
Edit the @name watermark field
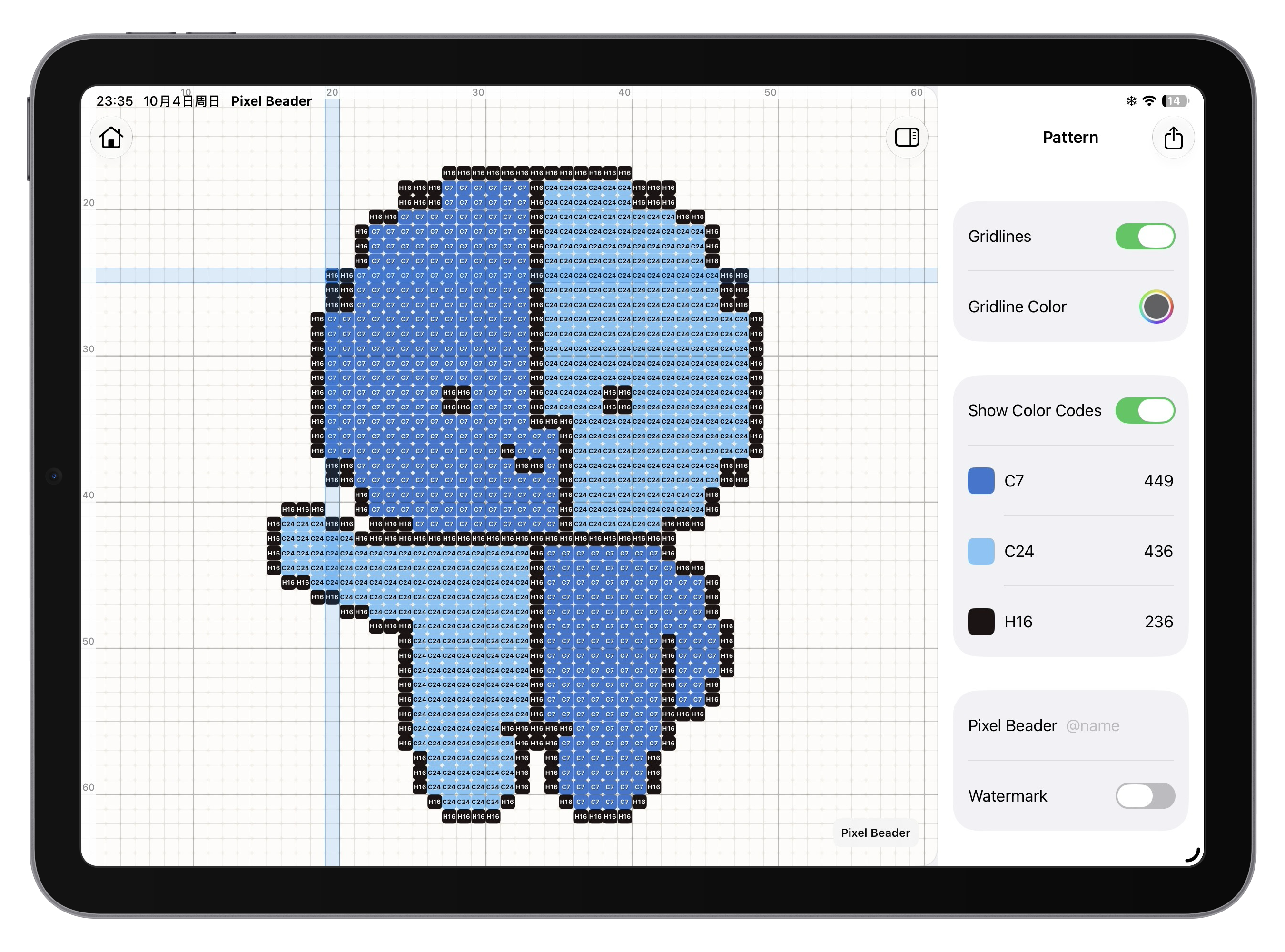[1092, 725]
